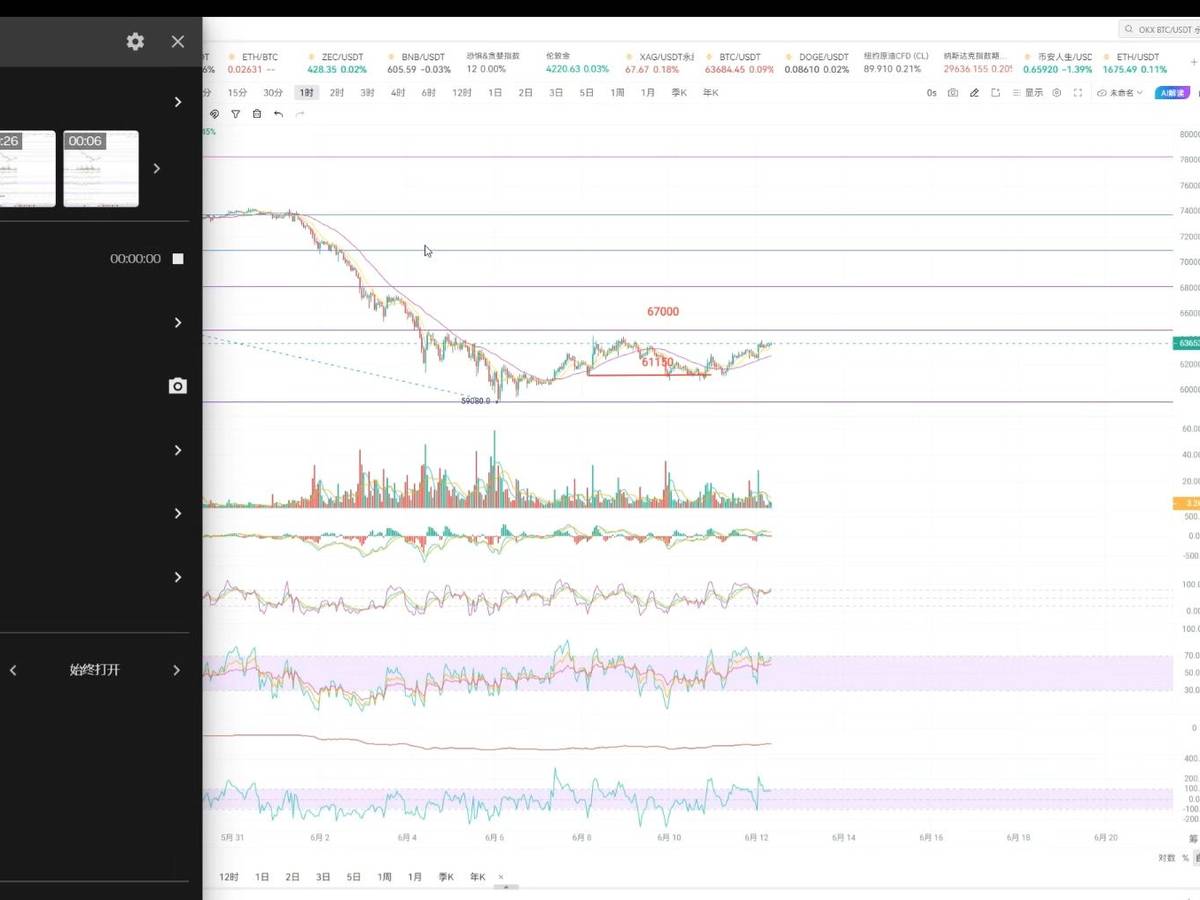Select ZEC/USDT ticker
Image resolution: width=1200 pixels, height=900 pixels.
coord(338,63)
